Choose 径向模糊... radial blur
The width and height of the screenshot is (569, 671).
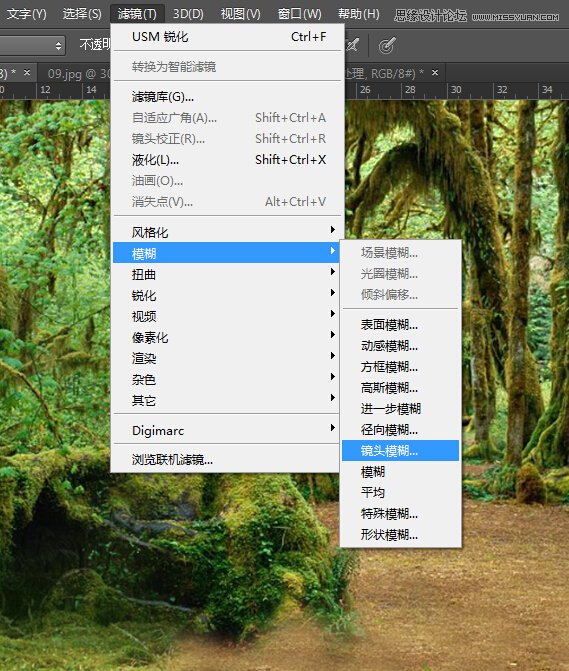point(400,430)
